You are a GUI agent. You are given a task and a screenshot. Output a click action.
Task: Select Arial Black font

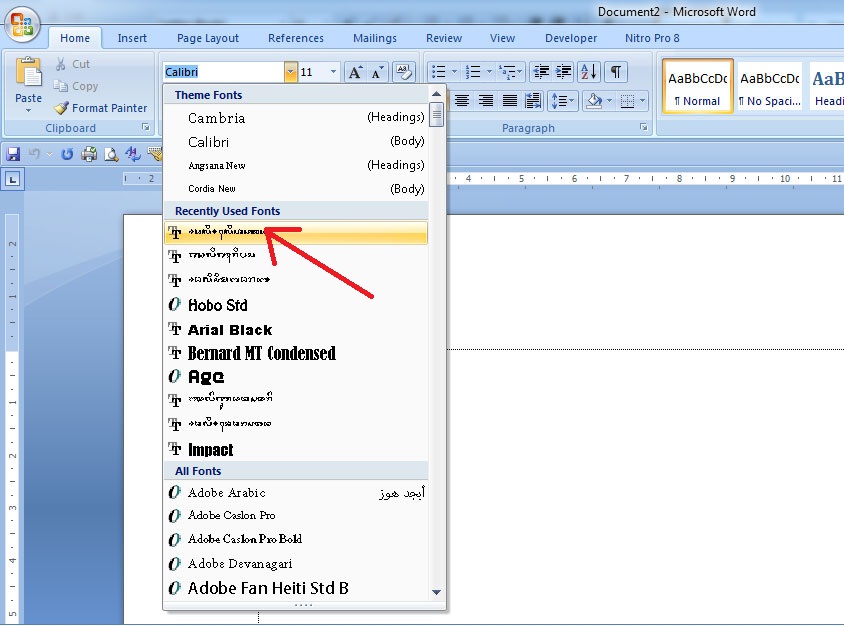click(296, 329)
